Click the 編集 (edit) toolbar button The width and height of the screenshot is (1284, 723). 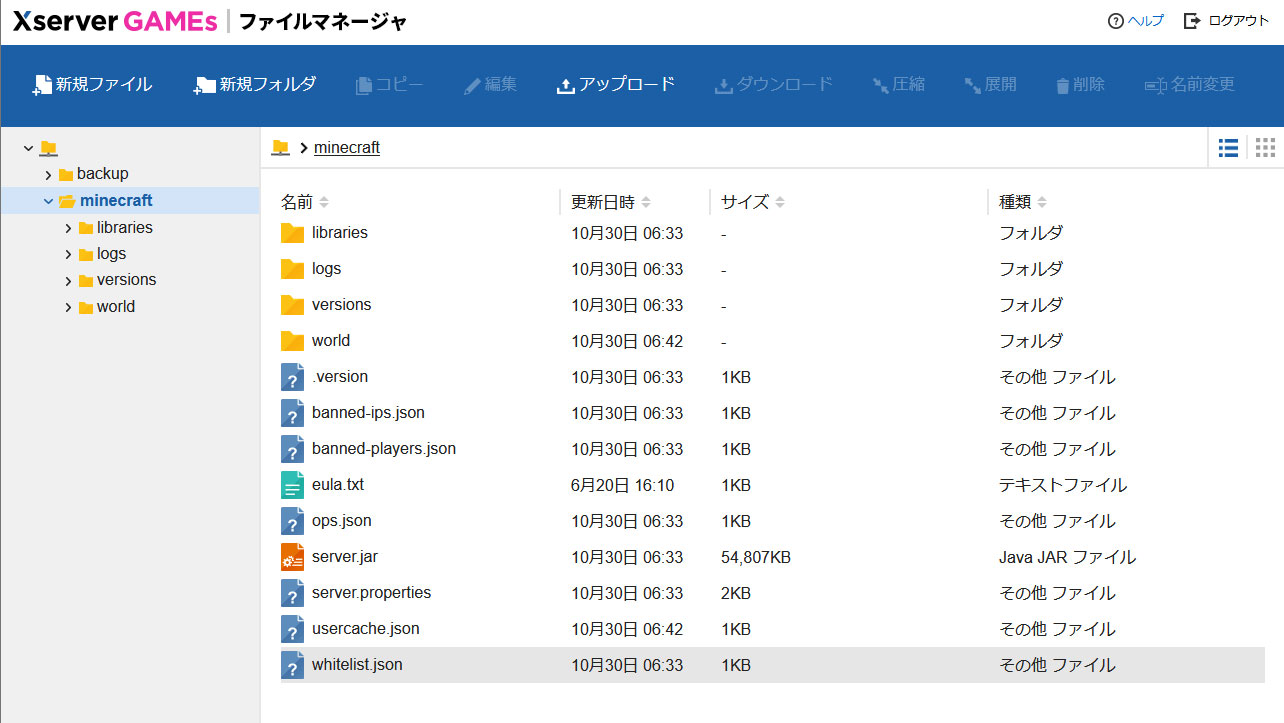coord(490,85)
